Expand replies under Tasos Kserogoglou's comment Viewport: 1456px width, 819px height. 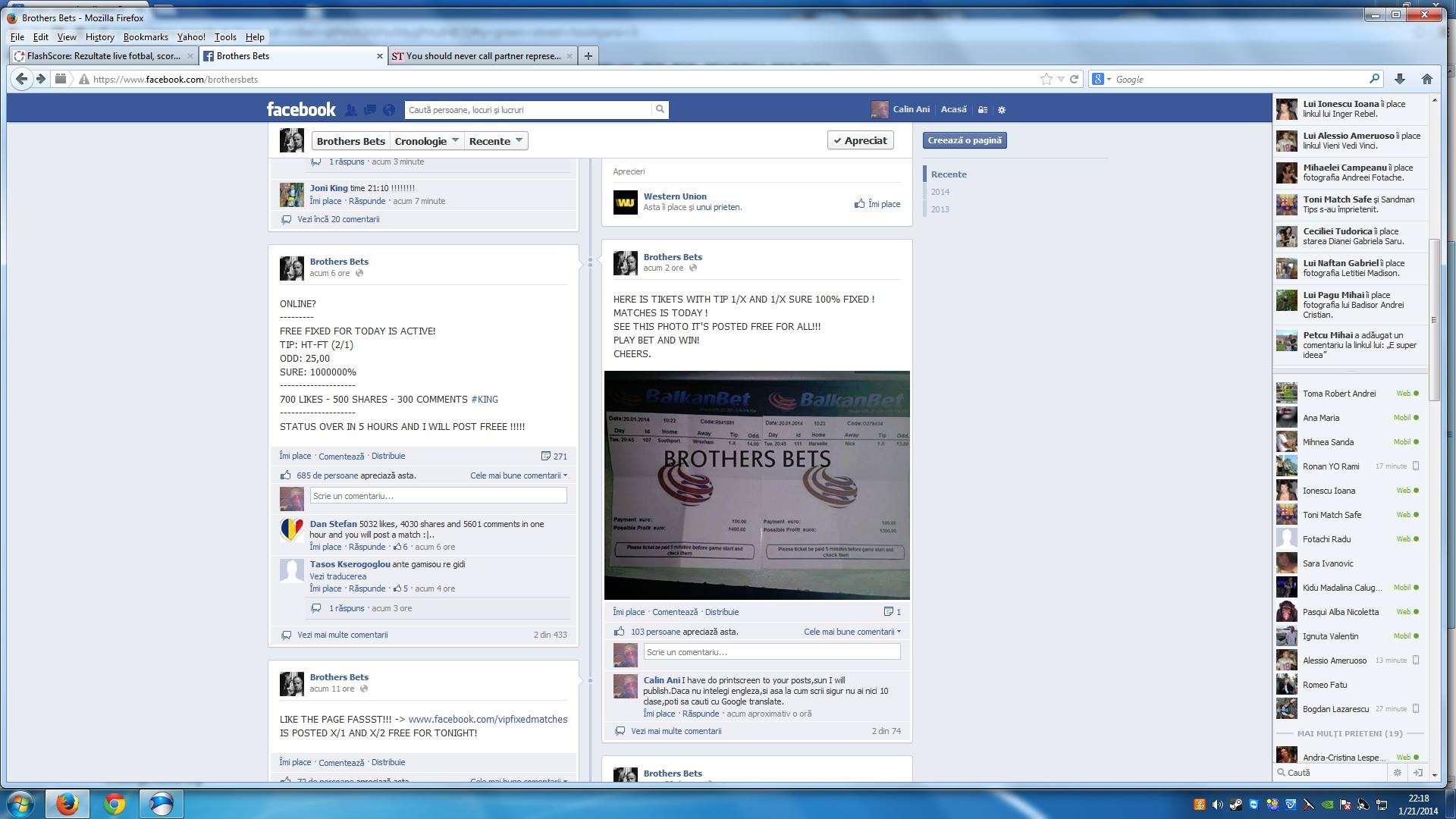(x=347, y=608)
